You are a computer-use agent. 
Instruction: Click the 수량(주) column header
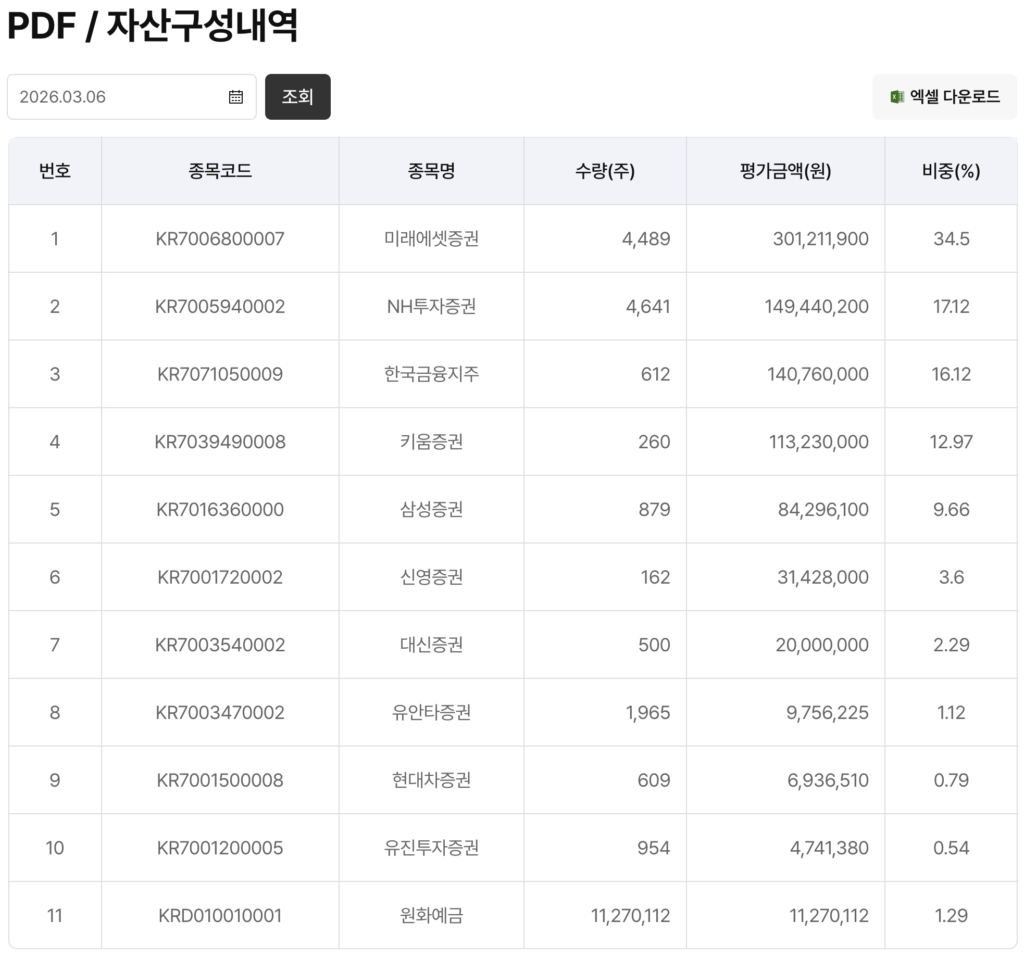(605, 171)
